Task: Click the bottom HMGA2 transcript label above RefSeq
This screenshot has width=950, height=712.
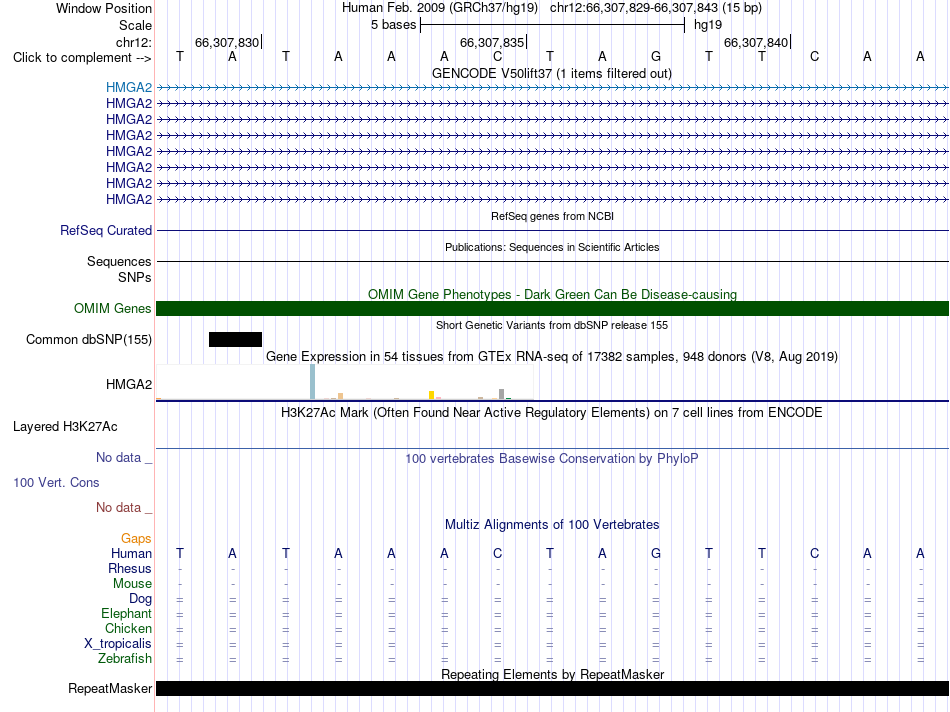Action: [128, 199]
